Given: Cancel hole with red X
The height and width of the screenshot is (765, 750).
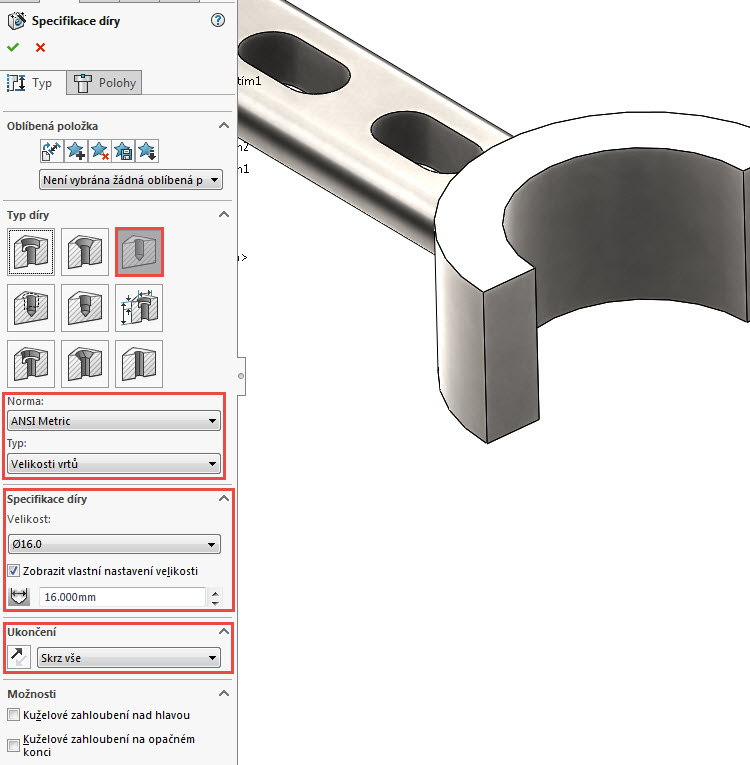Looking at the screenshot, I should click(40, 47).
